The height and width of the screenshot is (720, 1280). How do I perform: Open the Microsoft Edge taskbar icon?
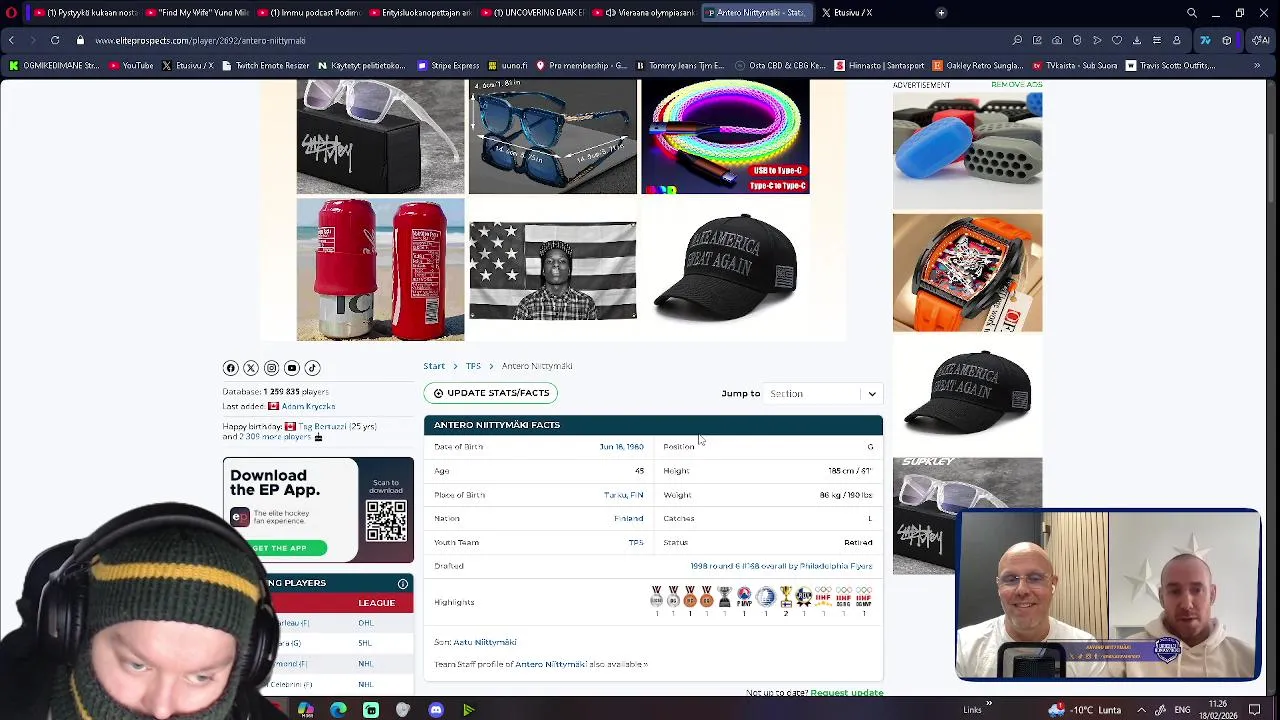click(338, 710)
